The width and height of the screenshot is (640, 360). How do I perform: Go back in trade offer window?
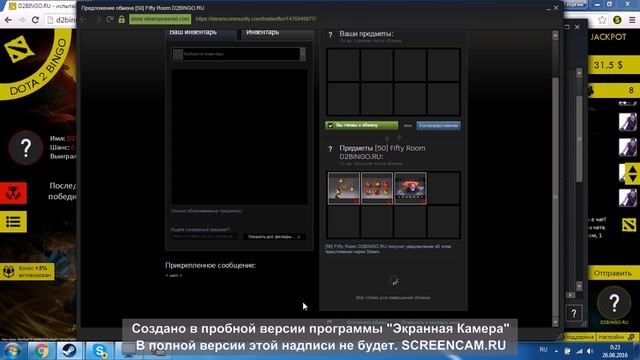coord(84,19)
